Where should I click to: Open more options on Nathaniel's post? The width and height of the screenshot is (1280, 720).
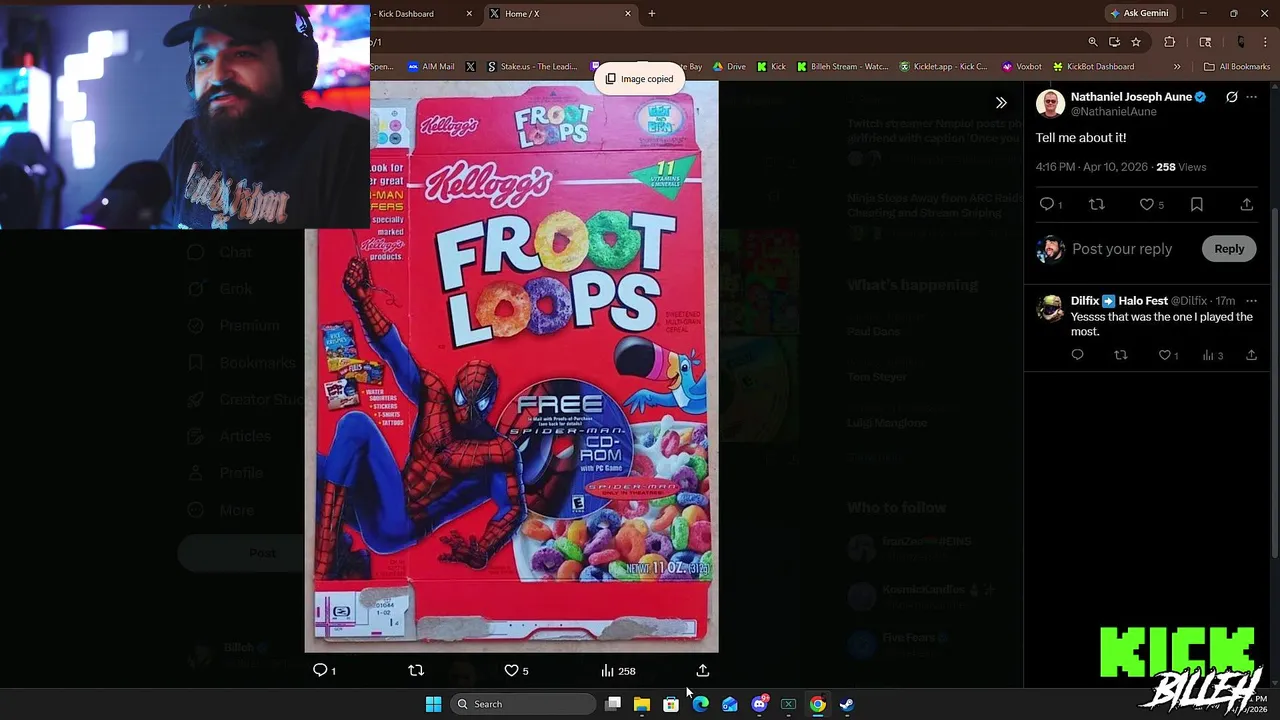1251,97
